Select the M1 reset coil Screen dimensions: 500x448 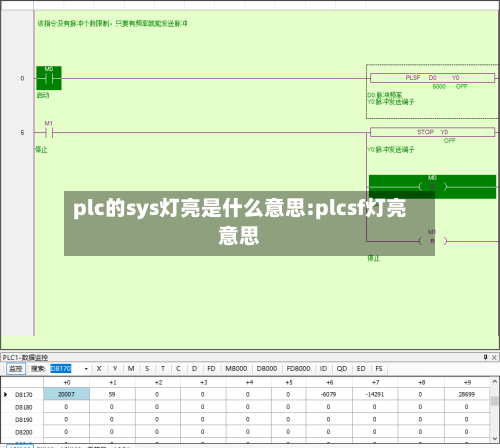[x=432, y=241]
